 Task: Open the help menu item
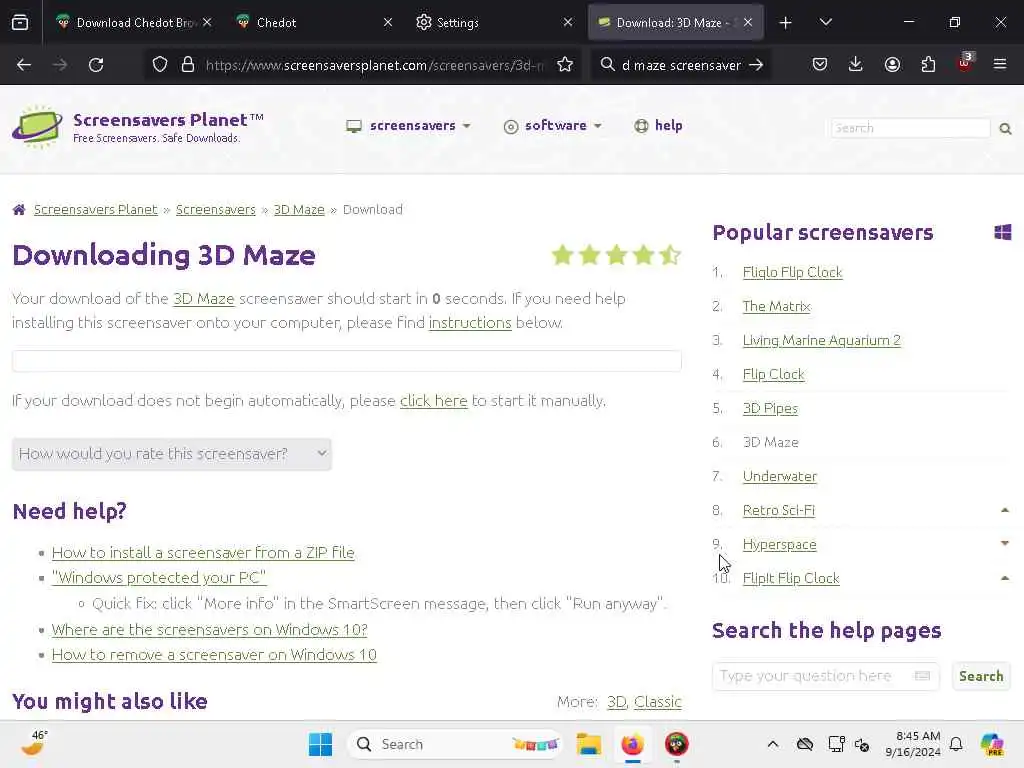[658, 125]
